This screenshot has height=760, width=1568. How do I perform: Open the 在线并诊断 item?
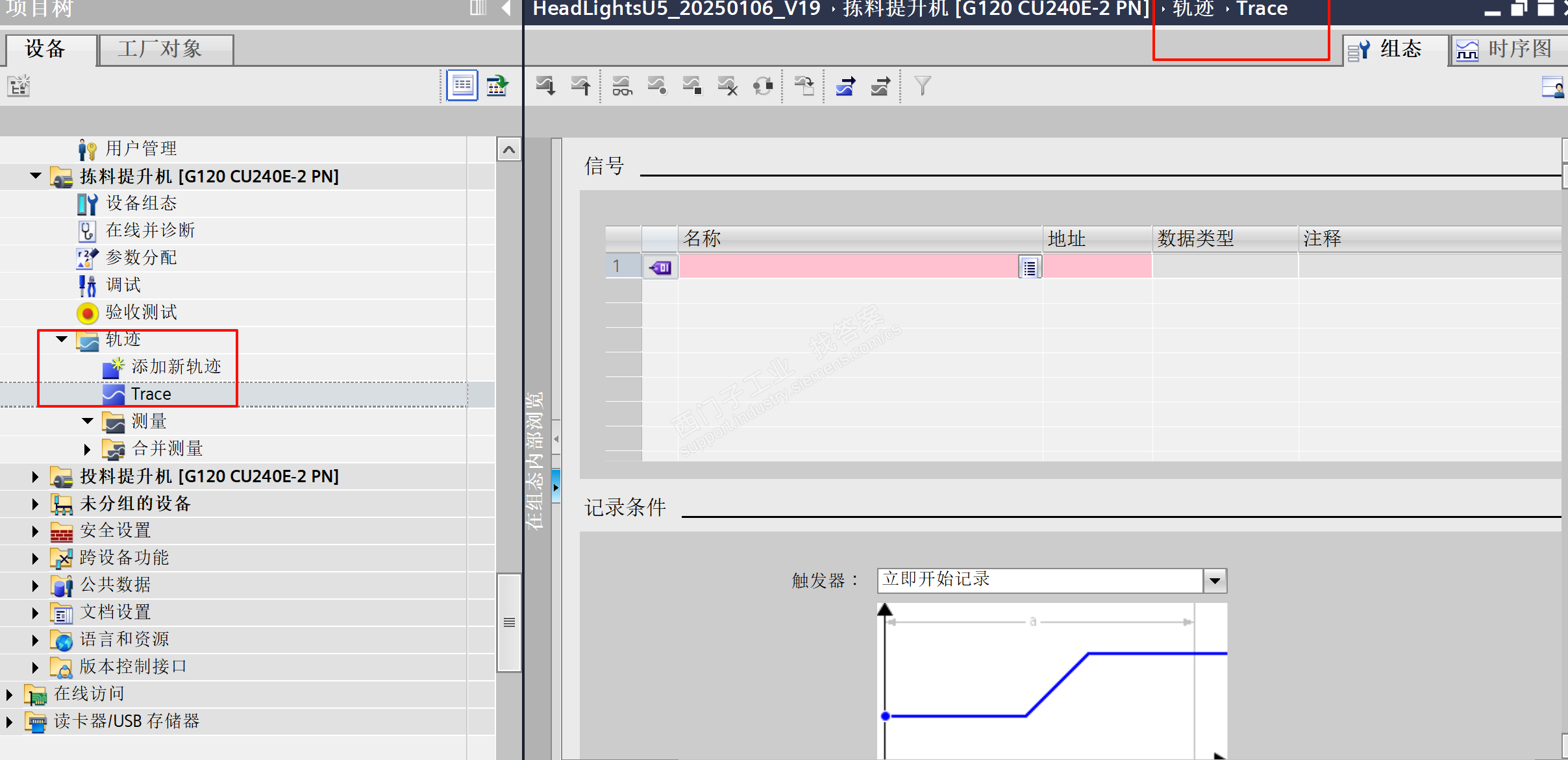click(x=150, y=230)
